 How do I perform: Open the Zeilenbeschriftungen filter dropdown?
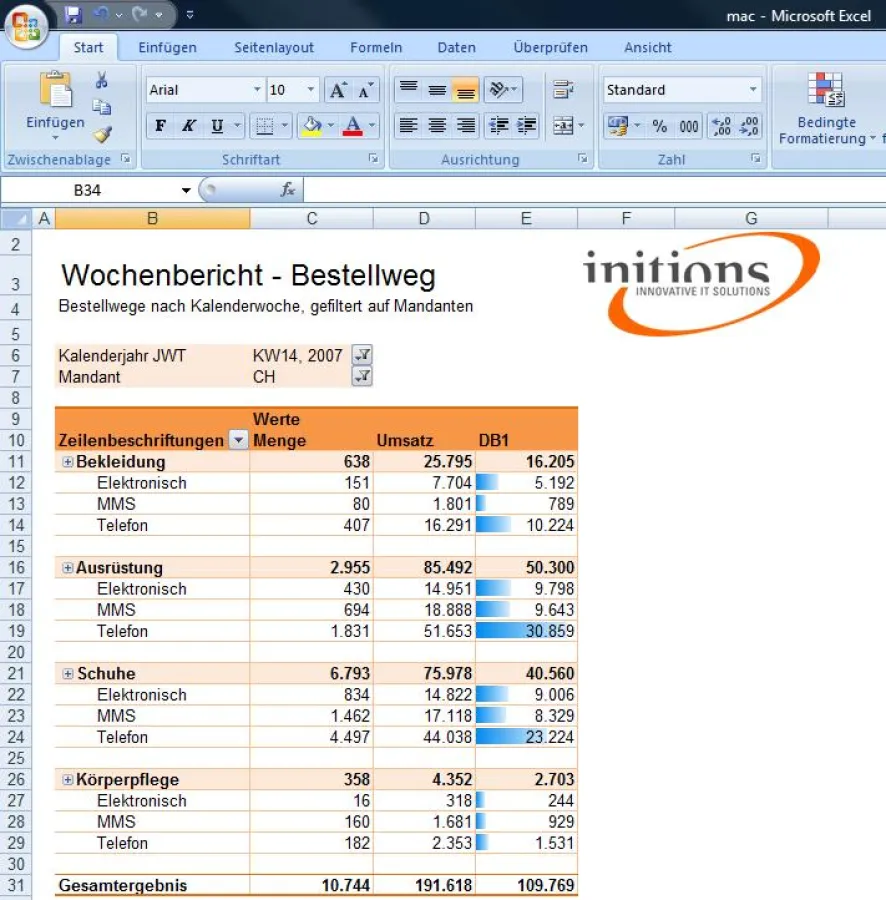(236, 440)
